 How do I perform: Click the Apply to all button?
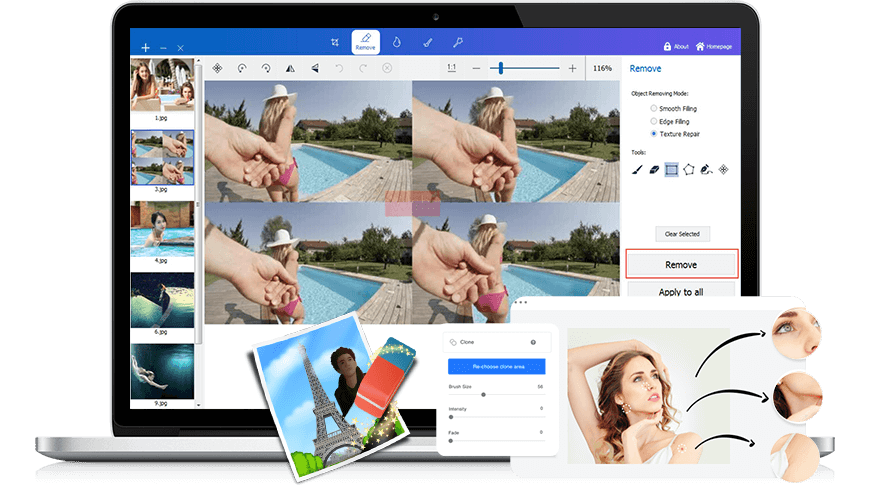tap(681, 290)
